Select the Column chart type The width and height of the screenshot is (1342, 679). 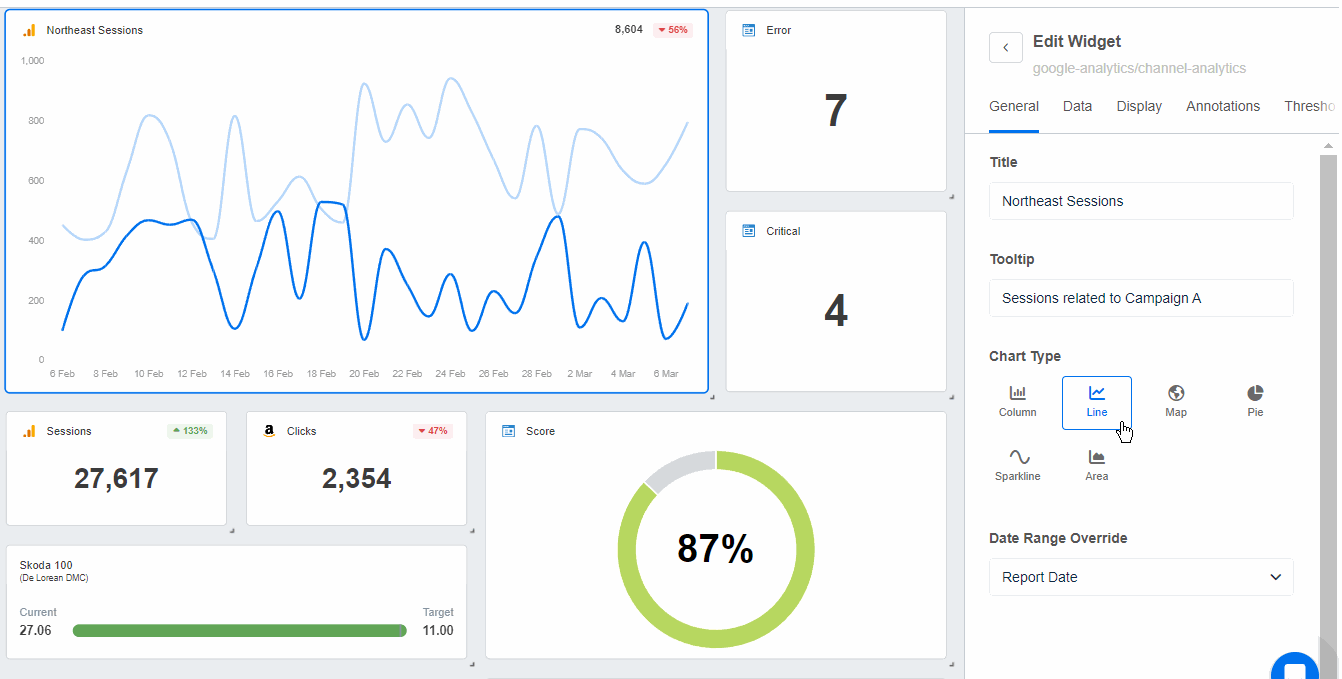point(1017,402)
